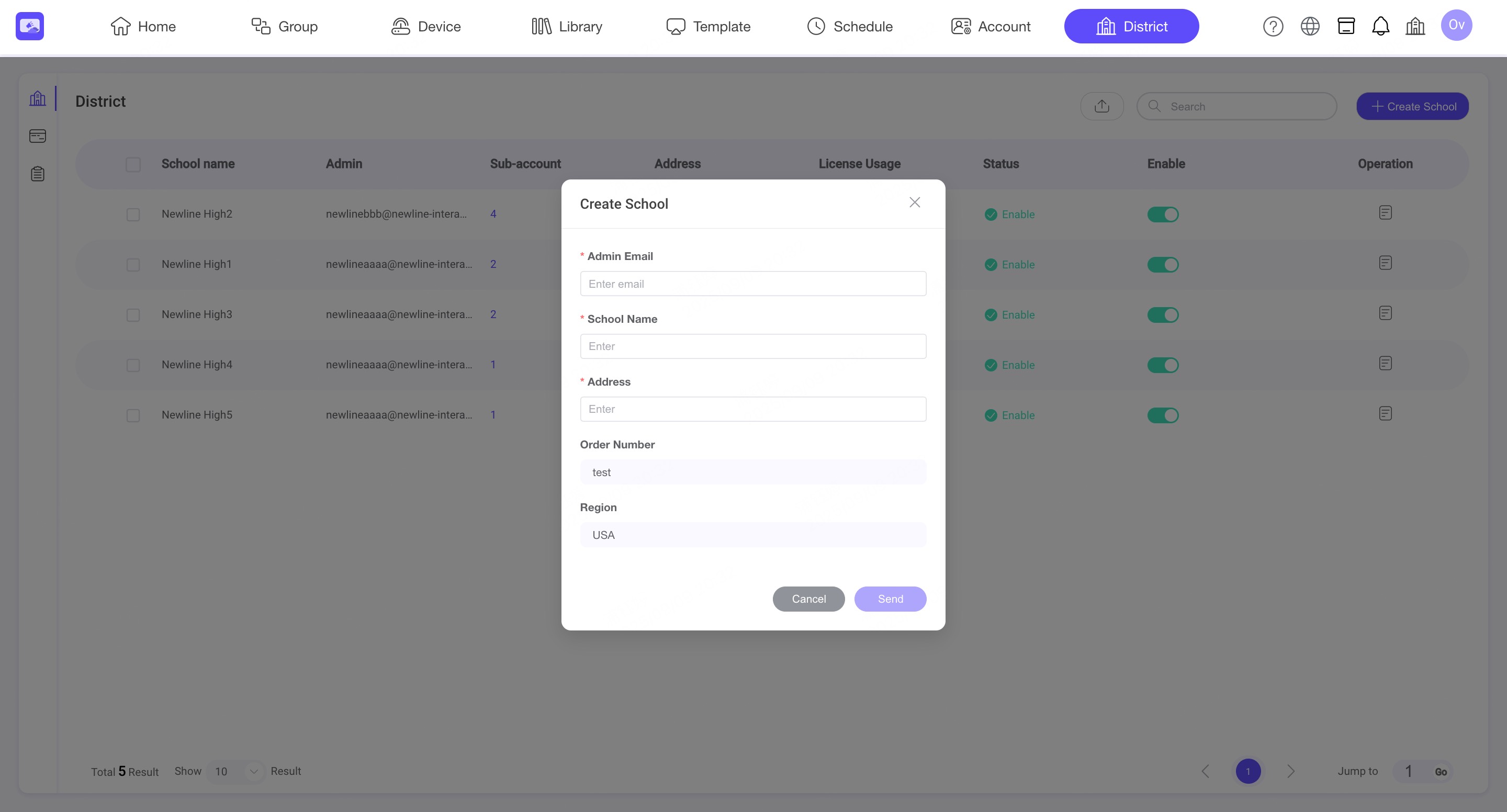Check the Newline High3 row checkbox
1507x812 pixels.
(x=133, y=315)
